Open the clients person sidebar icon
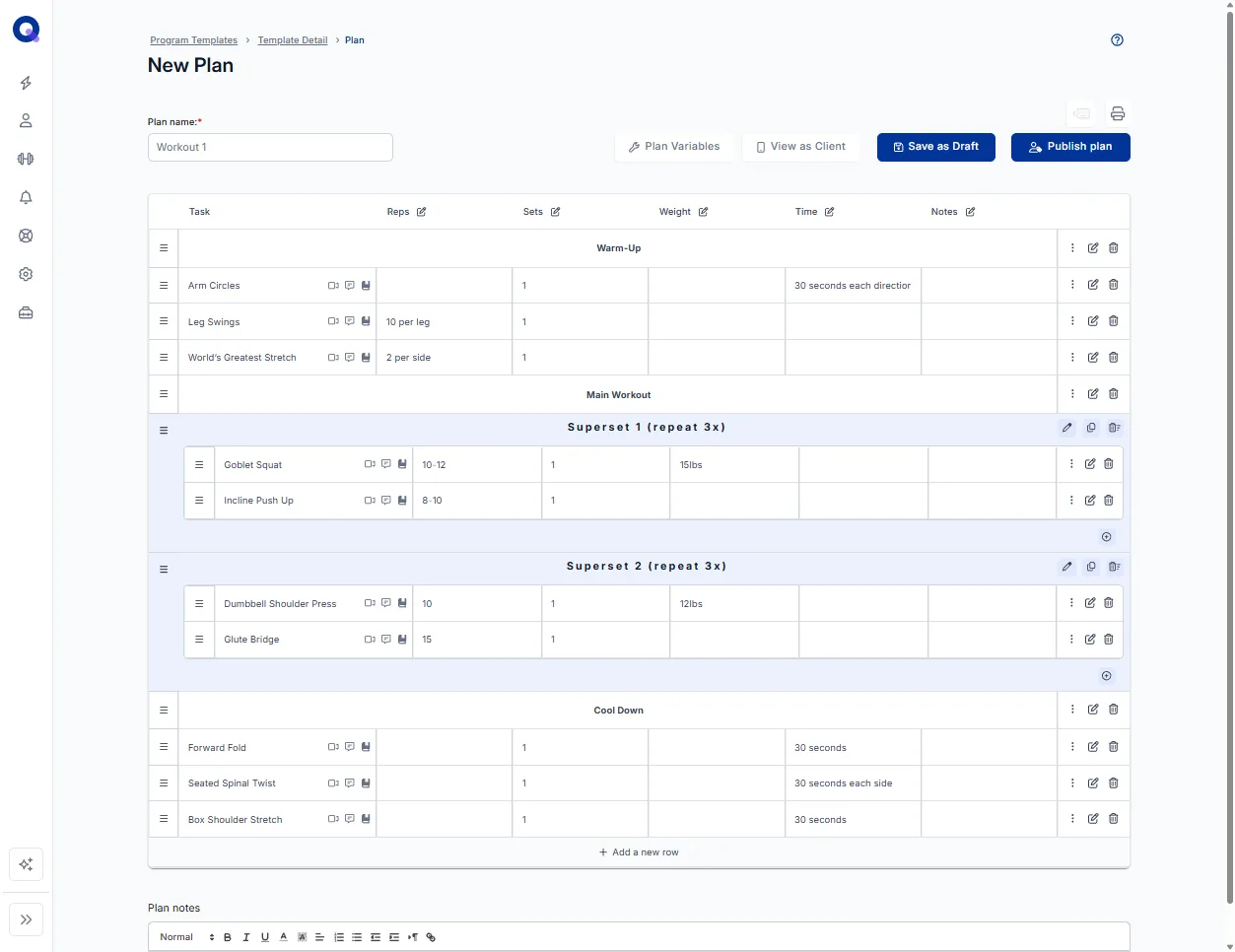Screen dimensions: 1235x952 (26, 120)
